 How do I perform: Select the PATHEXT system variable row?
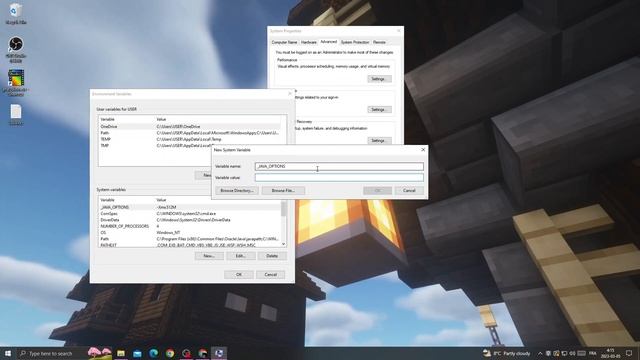point(190,245)
